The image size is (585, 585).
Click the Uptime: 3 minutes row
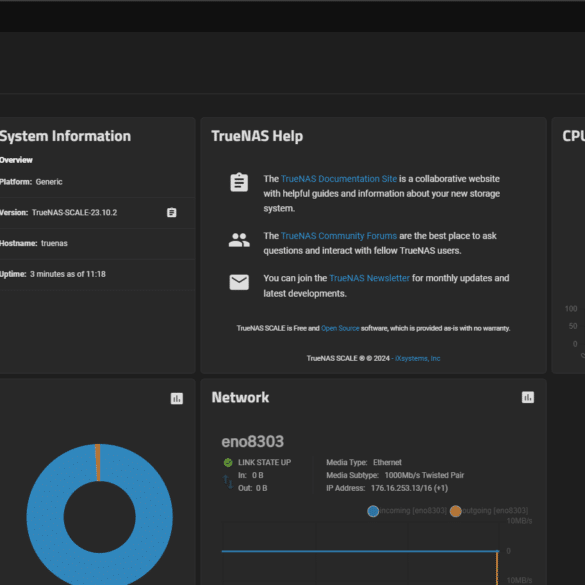(x=96, y=274)
